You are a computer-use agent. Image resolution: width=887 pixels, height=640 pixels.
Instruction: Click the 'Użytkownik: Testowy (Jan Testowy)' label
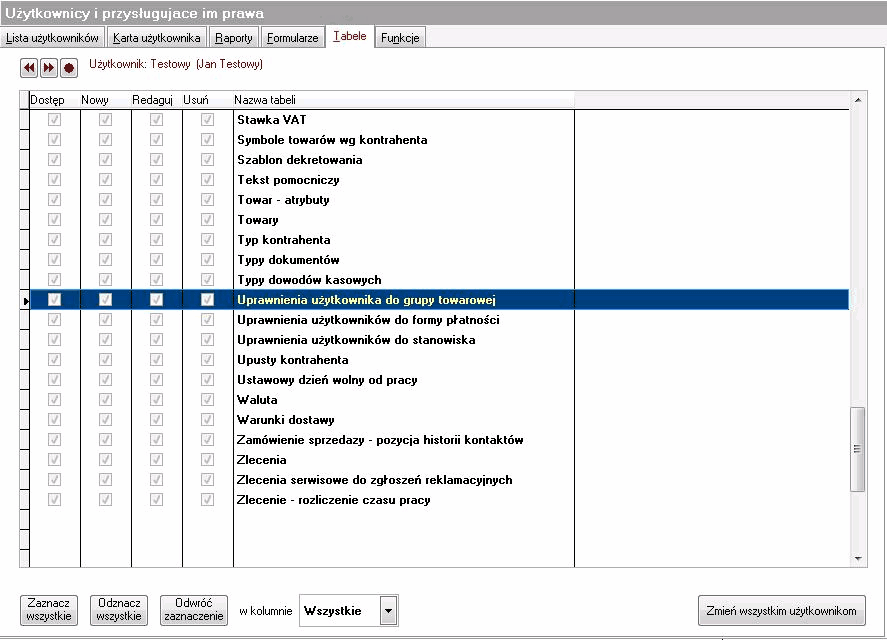[x=176, y=64]
